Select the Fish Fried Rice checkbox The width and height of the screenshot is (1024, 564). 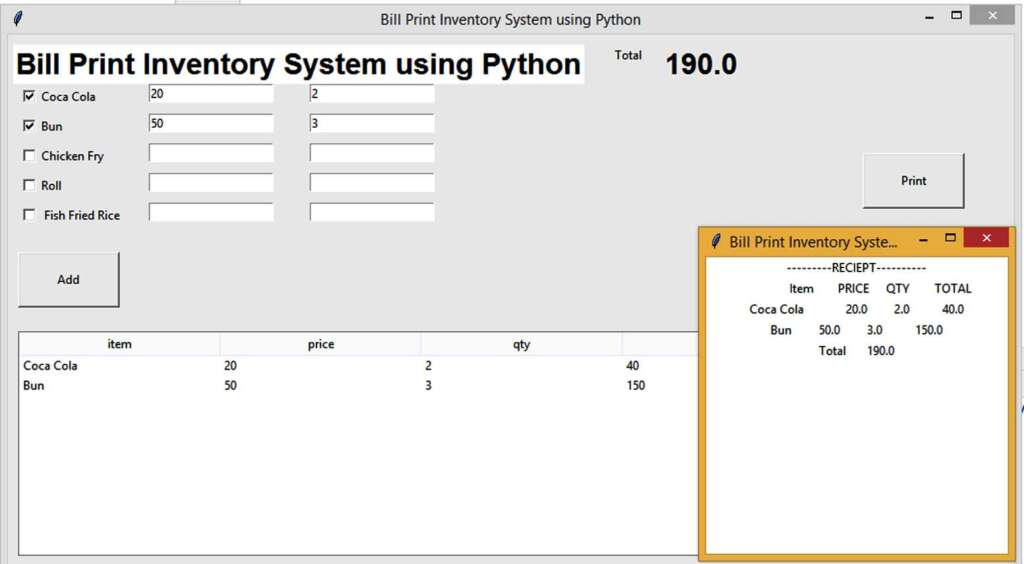click(x=28, y=215)
